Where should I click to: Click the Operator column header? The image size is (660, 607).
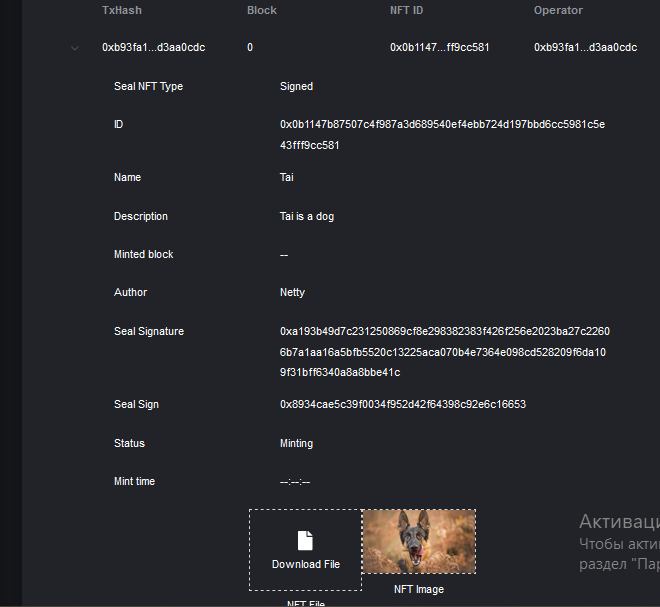tap(558, 10)
